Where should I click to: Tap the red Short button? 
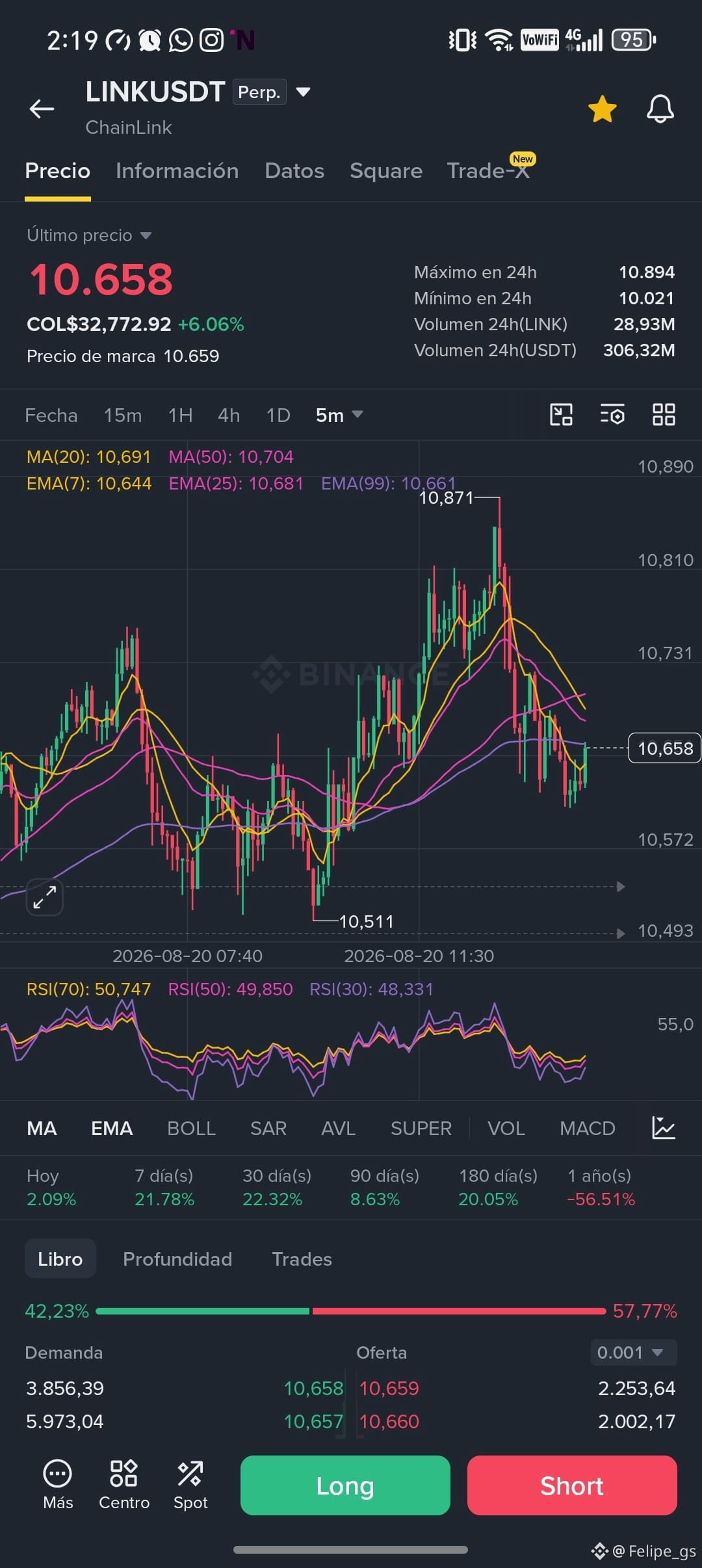coord(572,1485)
